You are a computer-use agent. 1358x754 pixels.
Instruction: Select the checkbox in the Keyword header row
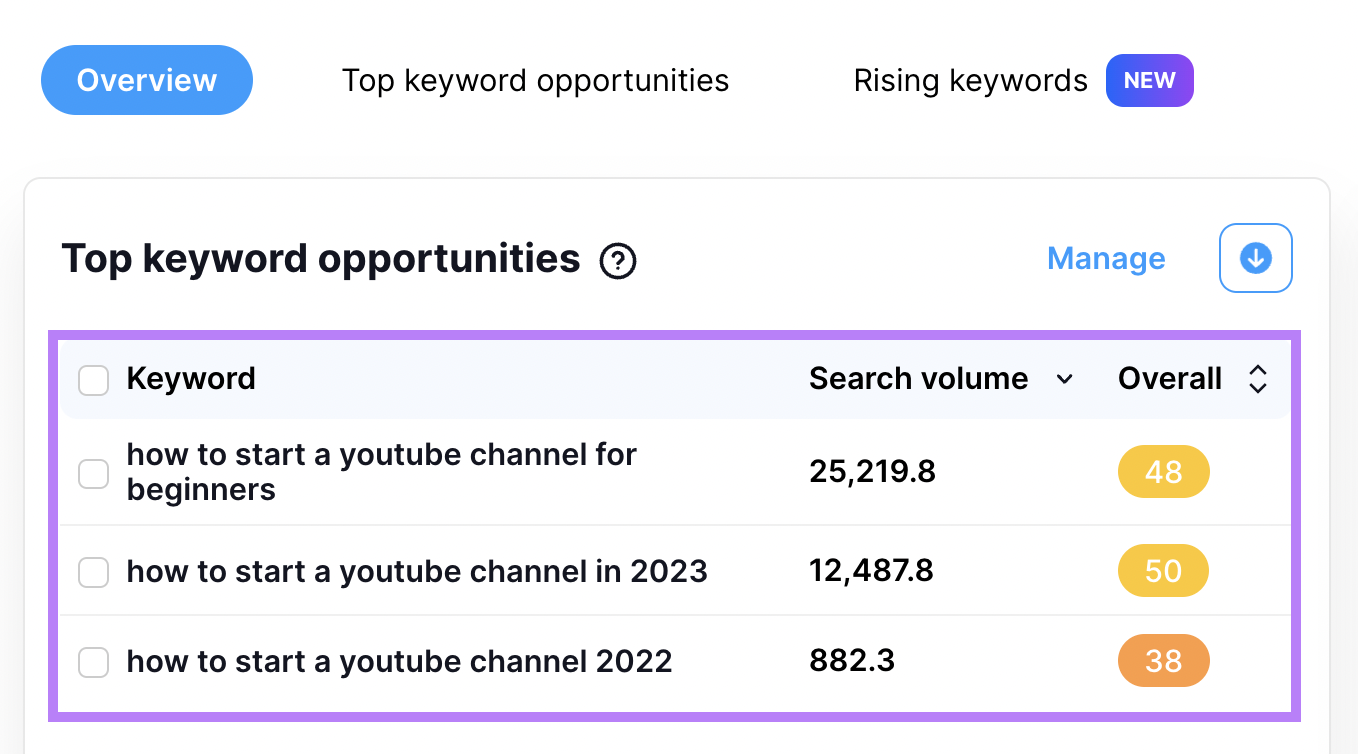[x=93, y=380]
